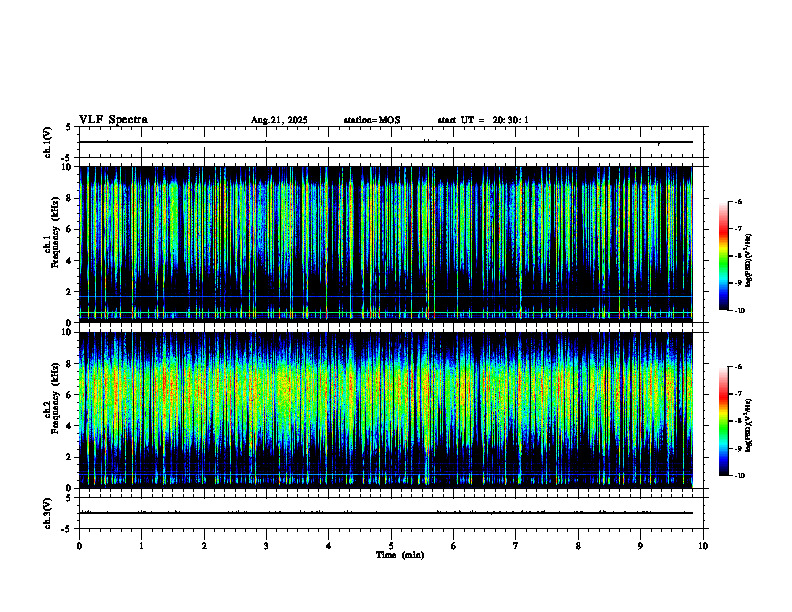Image resolution: width=792 pixels, height=612 pixels.
Task: Click the time axis tick label '0'
Action: pos(79,546)
